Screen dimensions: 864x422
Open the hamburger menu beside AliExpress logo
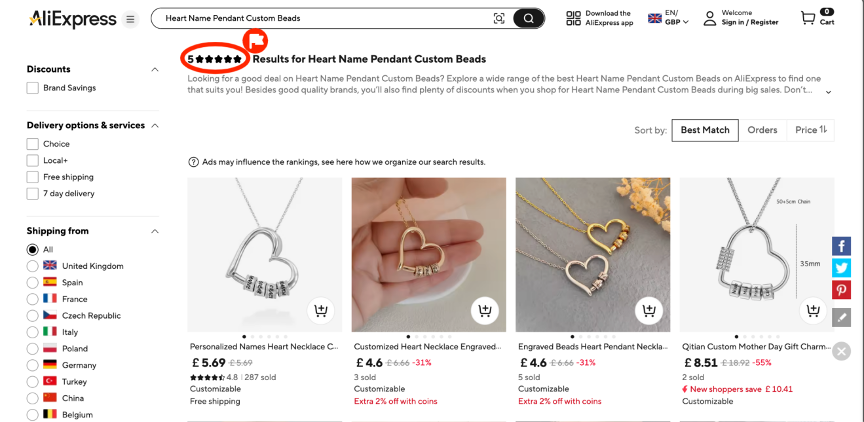pyautogui.click(x=130, y=19)
